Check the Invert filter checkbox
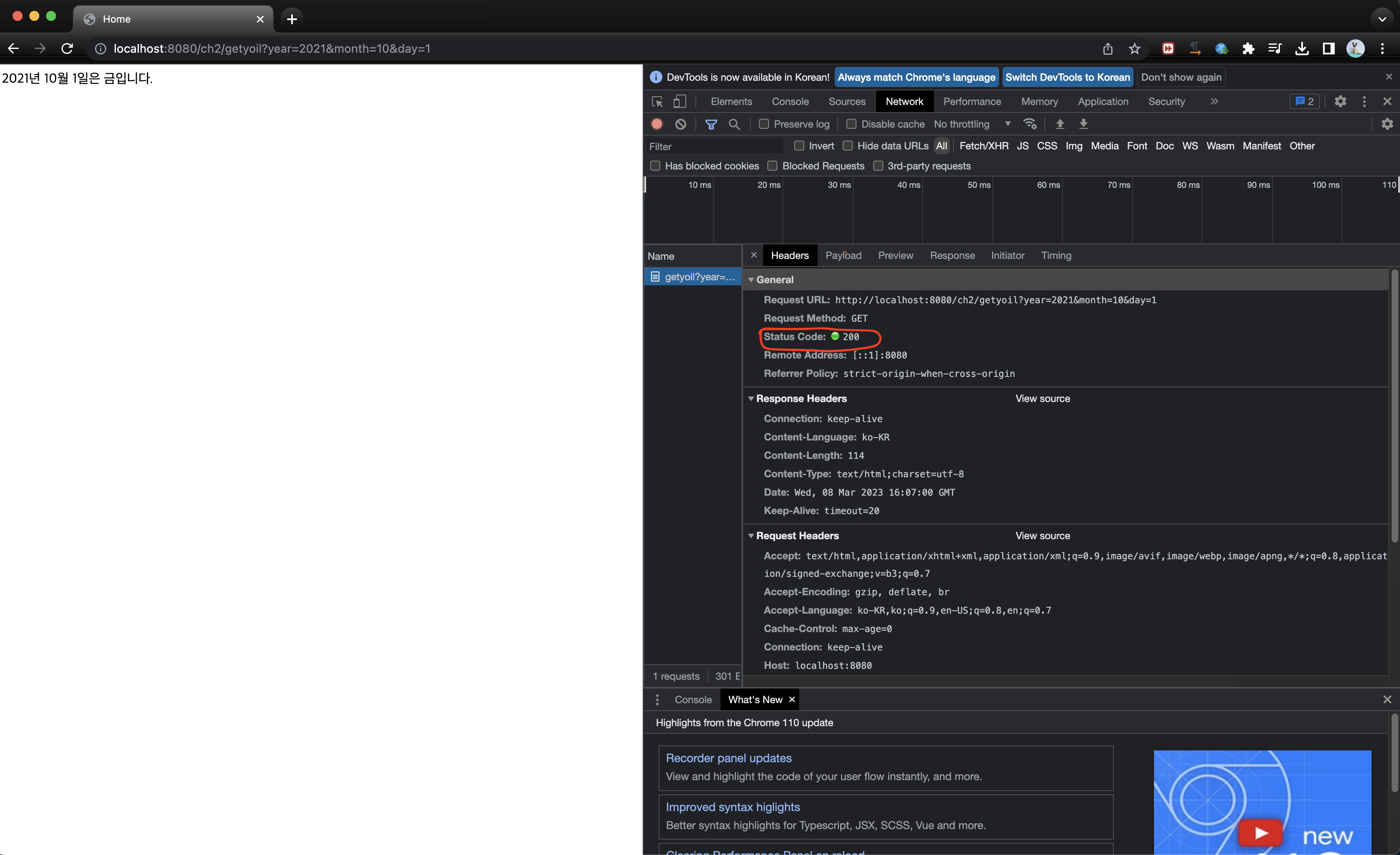This screenshot has height=855, width=1400. click(x=799, y=146)
